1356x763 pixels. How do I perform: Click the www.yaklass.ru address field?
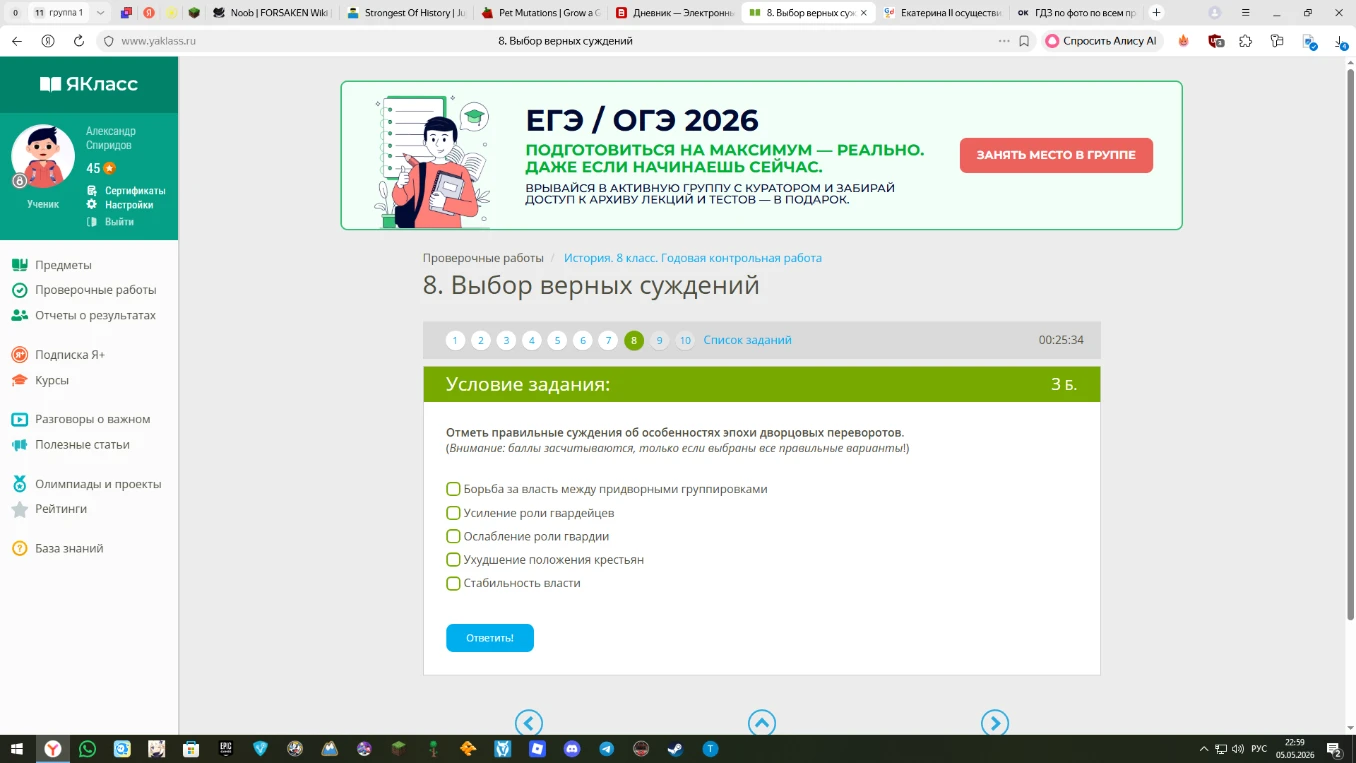pyautogui.click(x=158, y=41)
